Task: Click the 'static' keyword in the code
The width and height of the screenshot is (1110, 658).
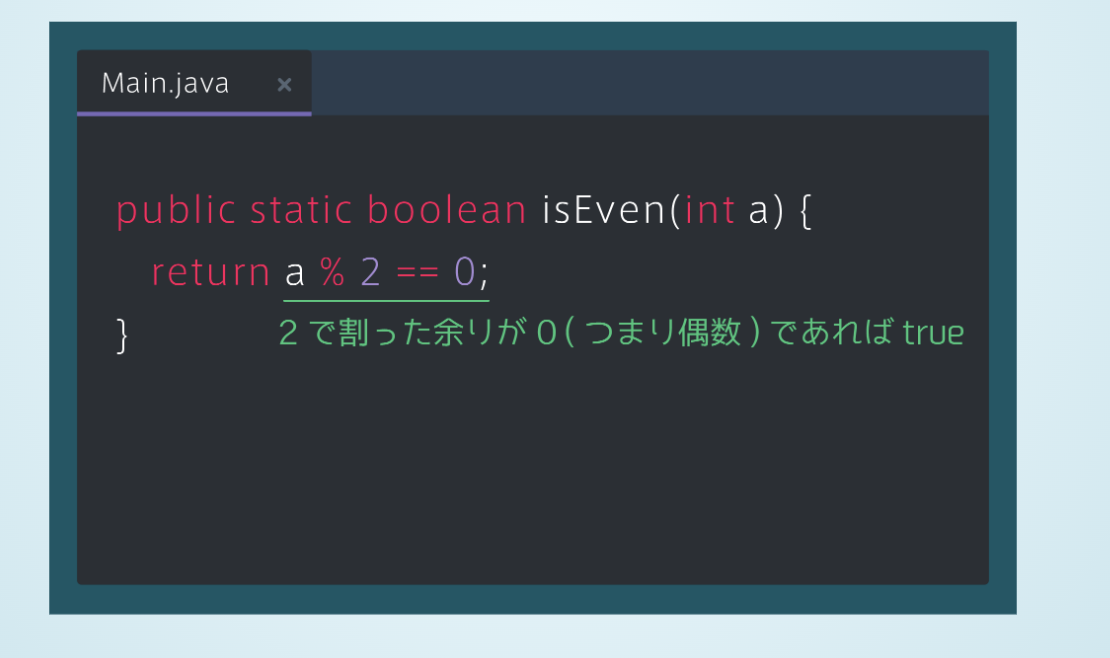Action: [x=301, y=210]
